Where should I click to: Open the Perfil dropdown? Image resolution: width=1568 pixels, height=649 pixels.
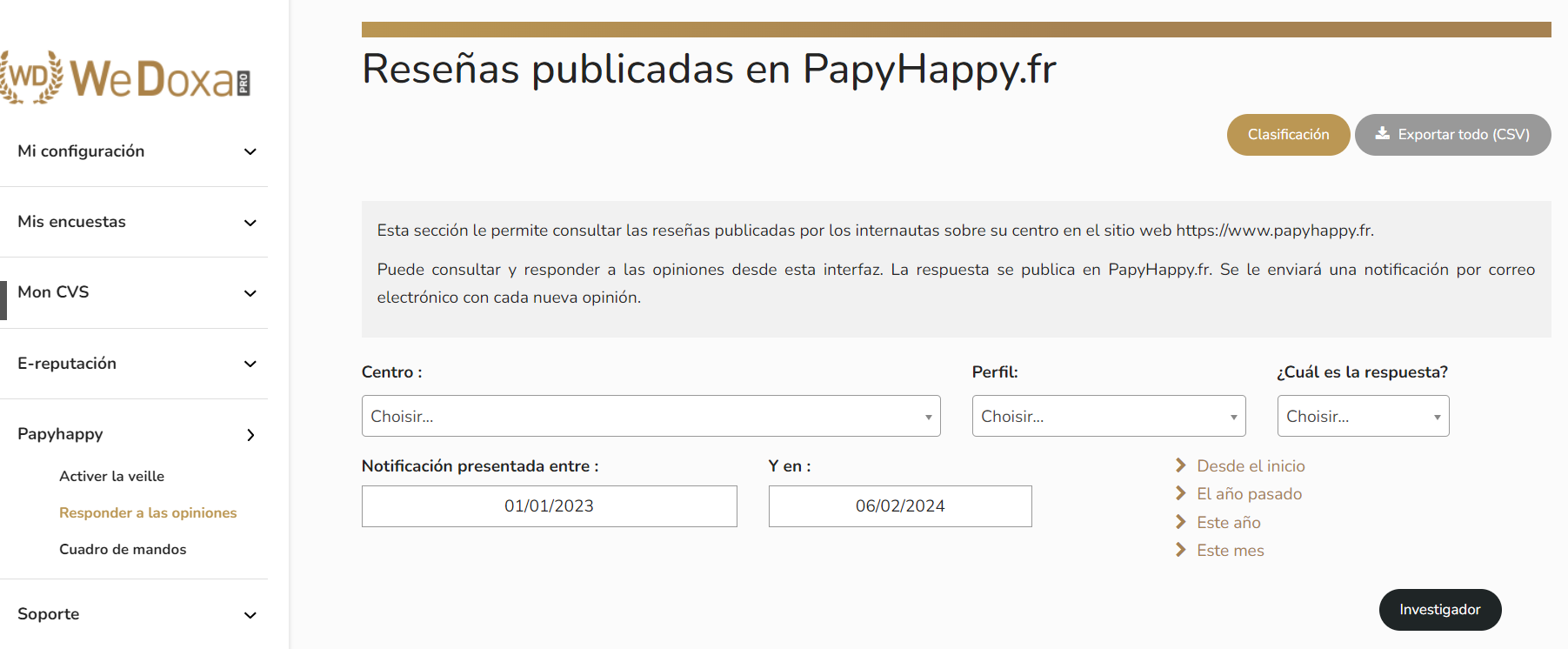pyautogui.click(x=1108, y=416)
